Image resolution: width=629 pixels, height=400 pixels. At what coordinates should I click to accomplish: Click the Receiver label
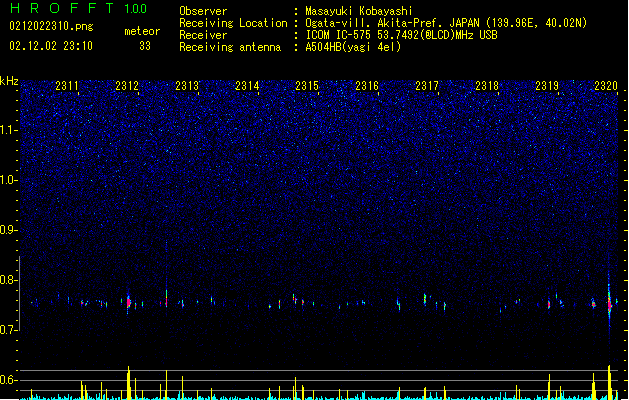[x=203, y=35]
